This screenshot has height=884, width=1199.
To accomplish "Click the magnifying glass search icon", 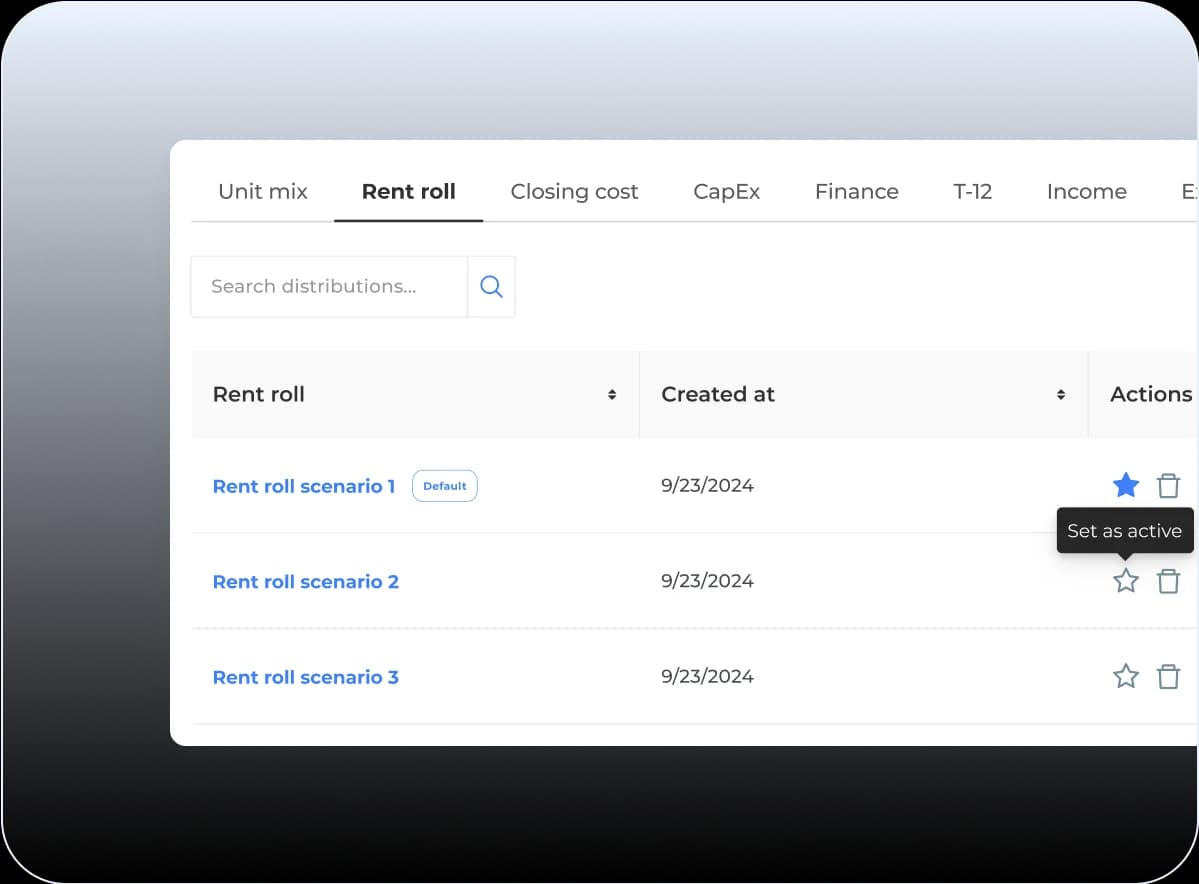I will [491, 287].
